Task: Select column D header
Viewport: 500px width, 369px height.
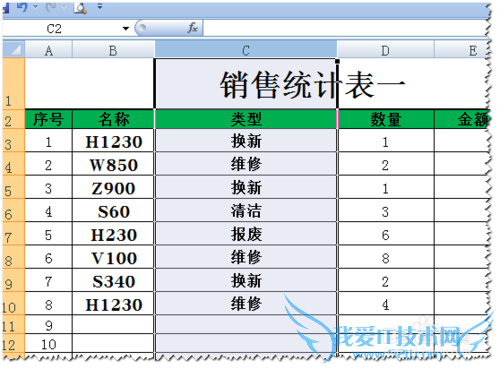Action: coord(385,50)
